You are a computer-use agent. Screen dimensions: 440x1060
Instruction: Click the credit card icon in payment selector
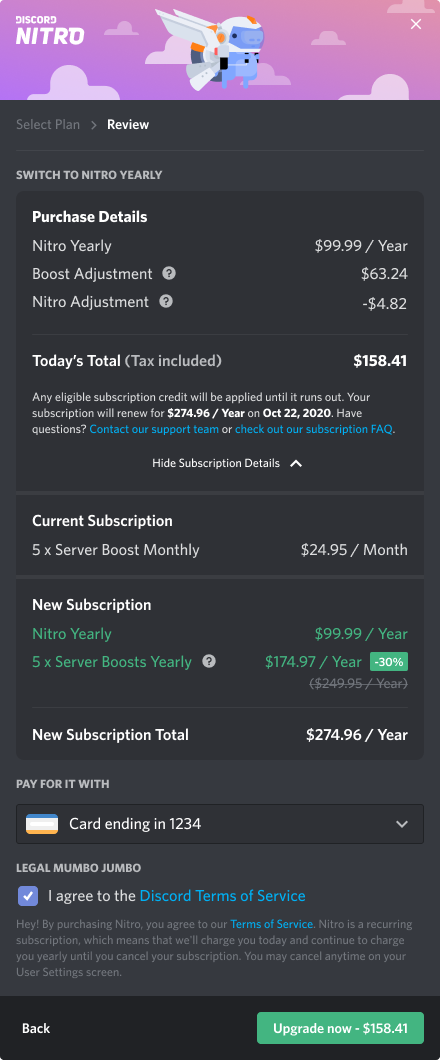pos(42,824)
